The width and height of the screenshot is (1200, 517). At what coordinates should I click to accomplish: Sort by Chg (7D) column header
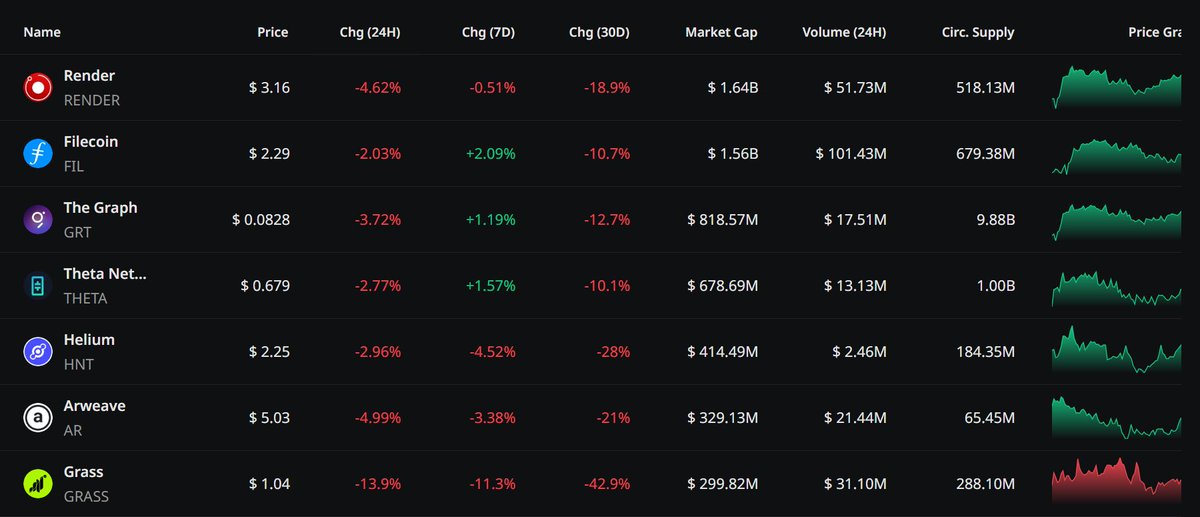488,32
